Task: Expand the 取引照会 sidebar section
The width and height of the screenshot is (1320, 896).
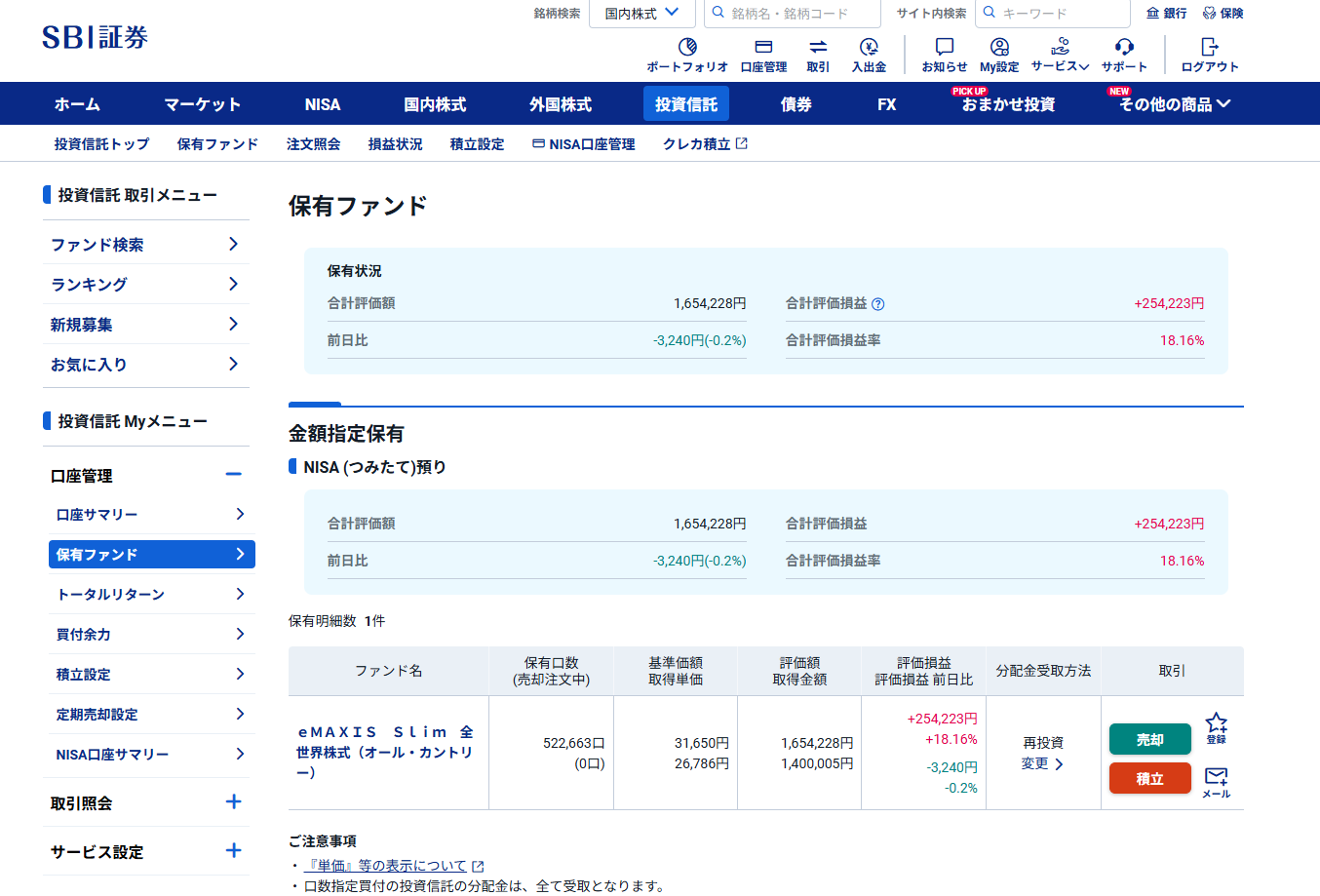Action: click(x=233, y=802)
